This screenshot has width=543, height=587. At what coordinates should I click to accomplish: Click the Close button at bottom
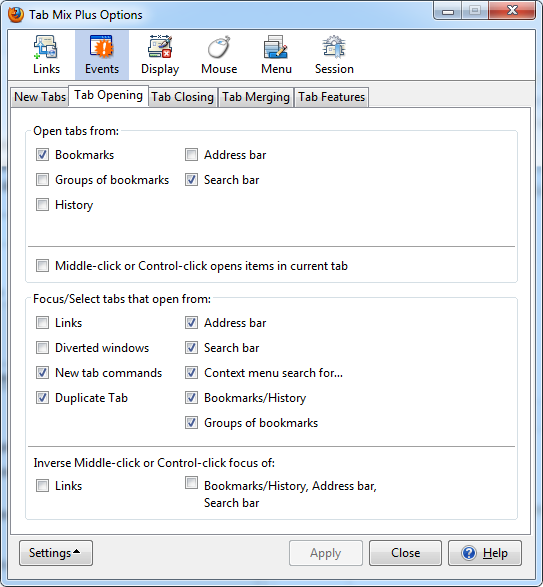(x=406, y=553)
